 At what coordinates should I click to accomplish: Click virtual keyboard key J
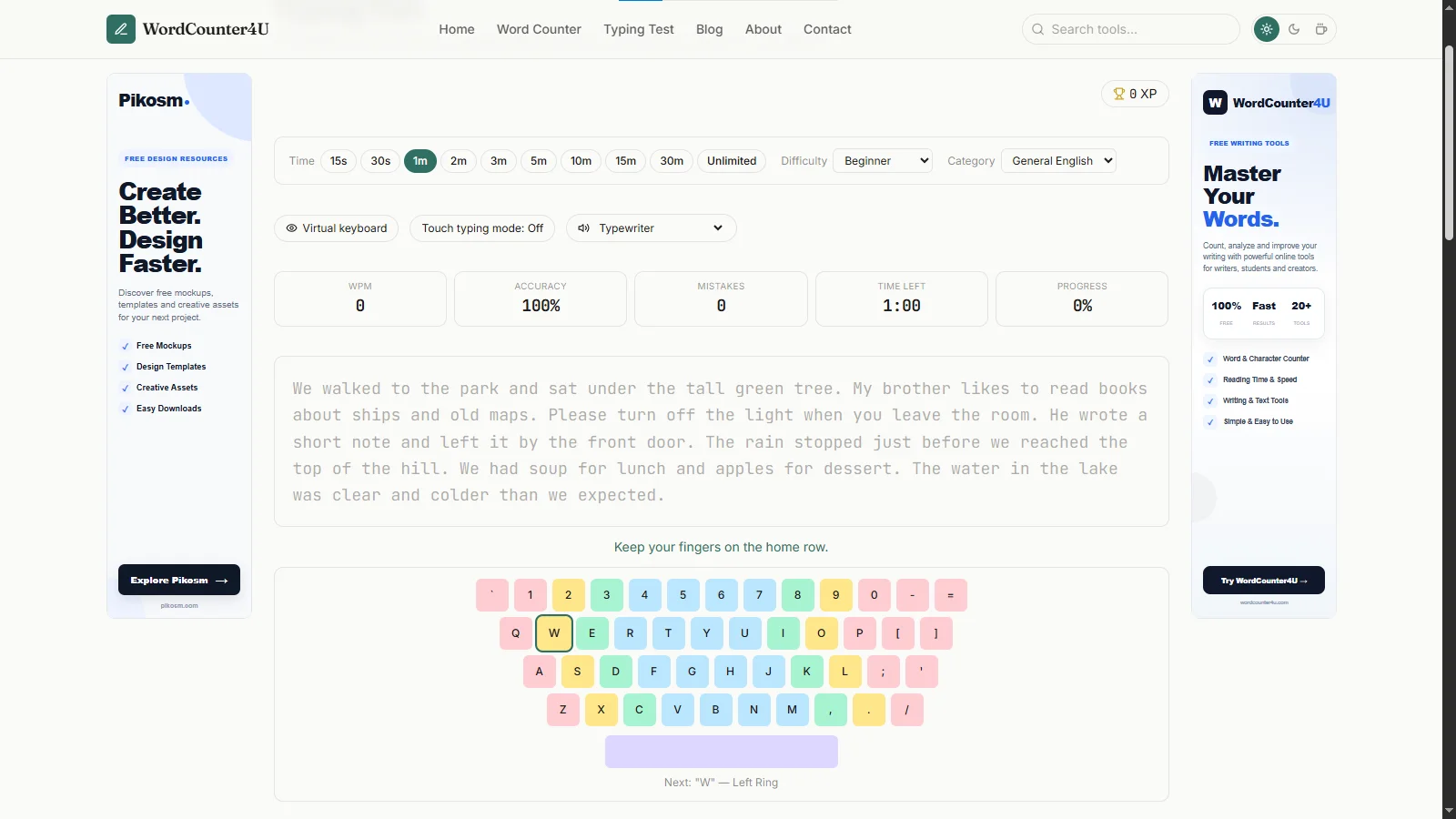tap(769, 672)
